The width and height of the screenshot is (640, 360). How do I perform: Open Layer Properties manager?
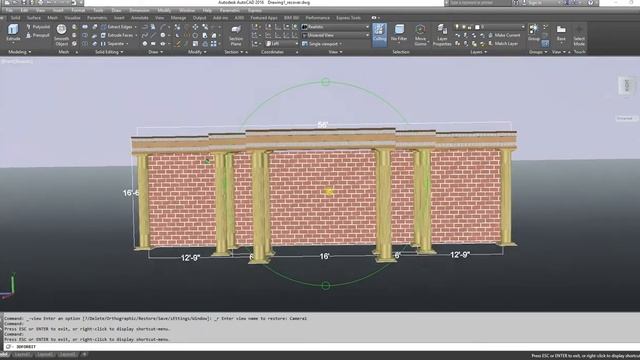(x=442, y=35)
